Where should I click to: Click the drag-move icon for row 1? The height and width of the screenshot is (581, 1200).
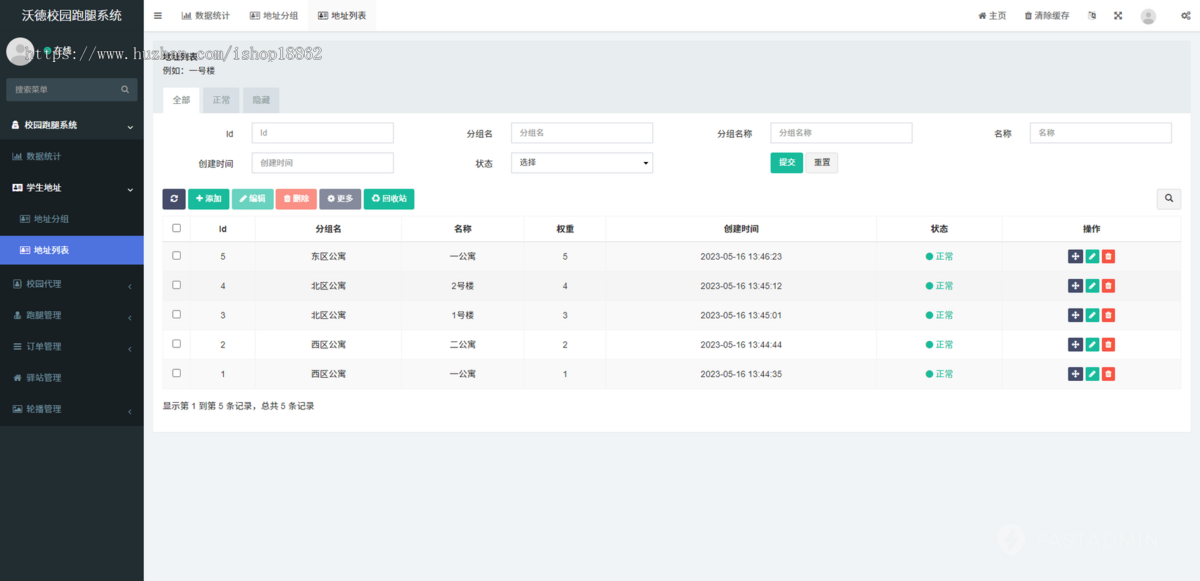click(x=1075, y=374)
